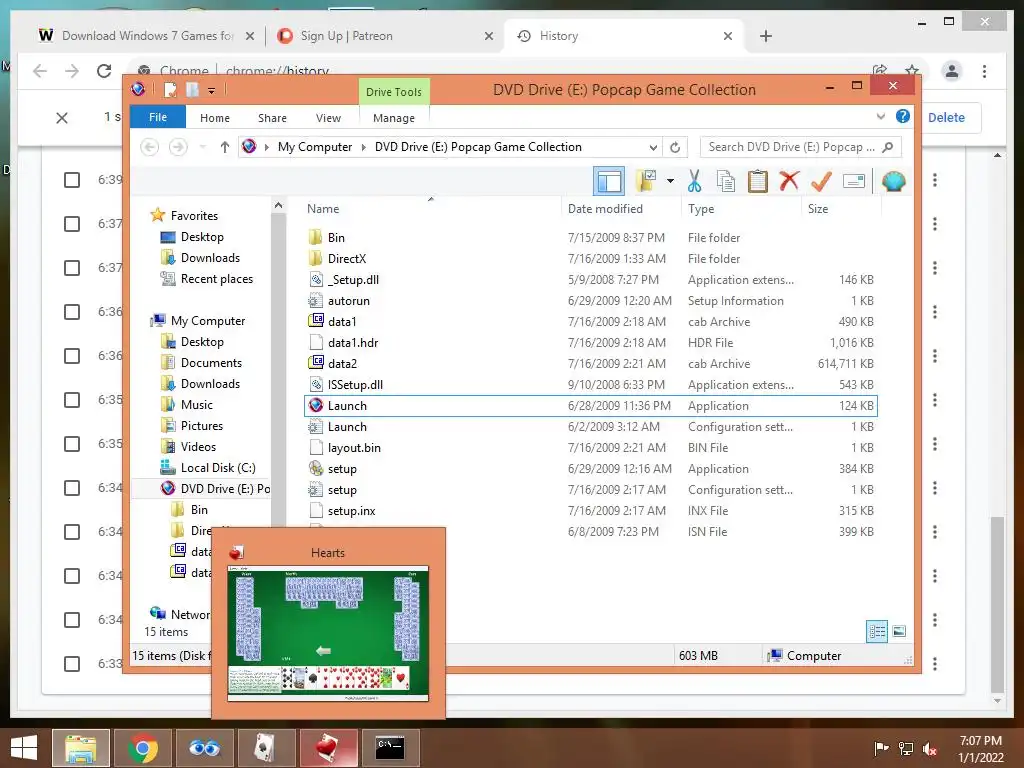Click the eyes application taskbar icon

coord(204,748)
